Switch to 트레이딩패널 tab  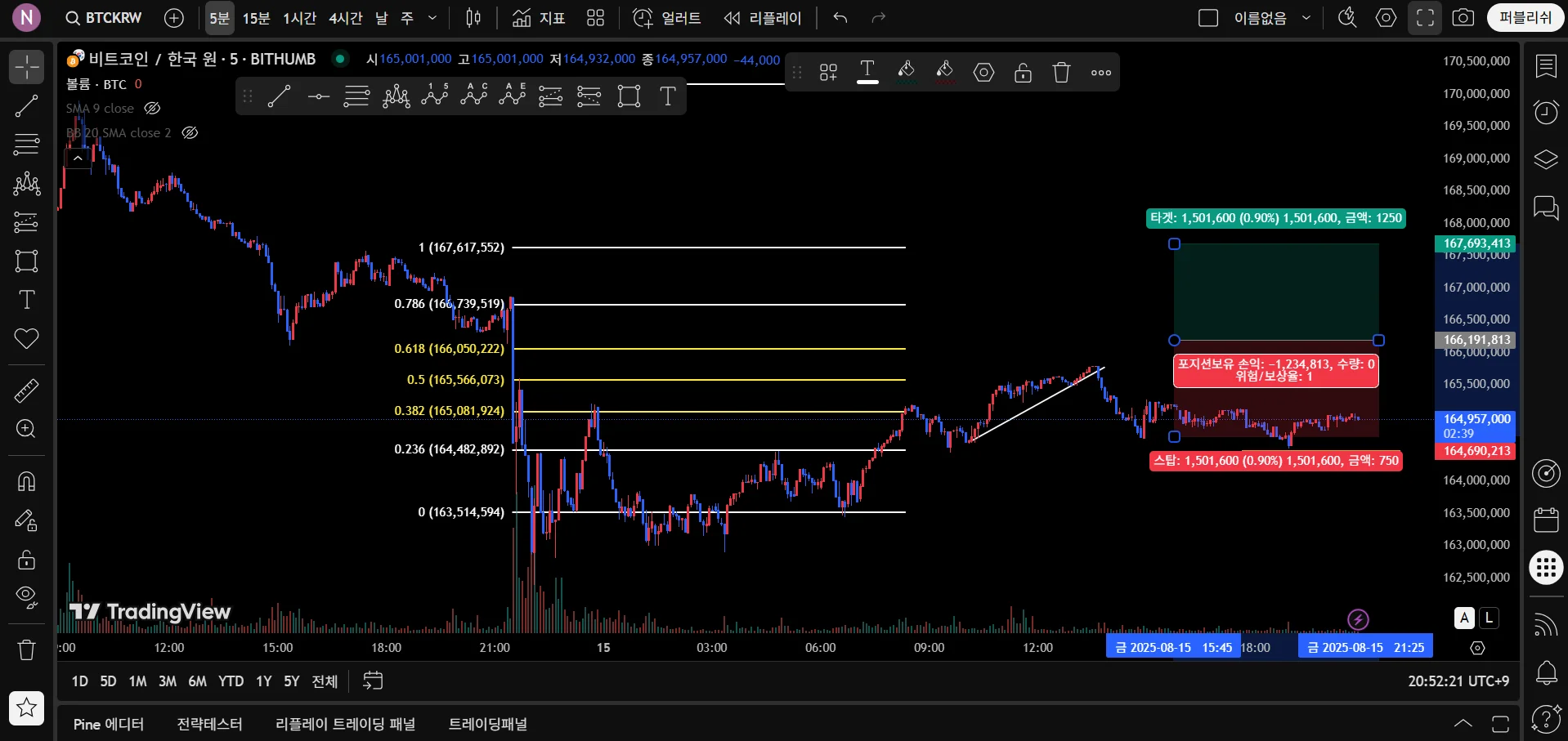488,725
